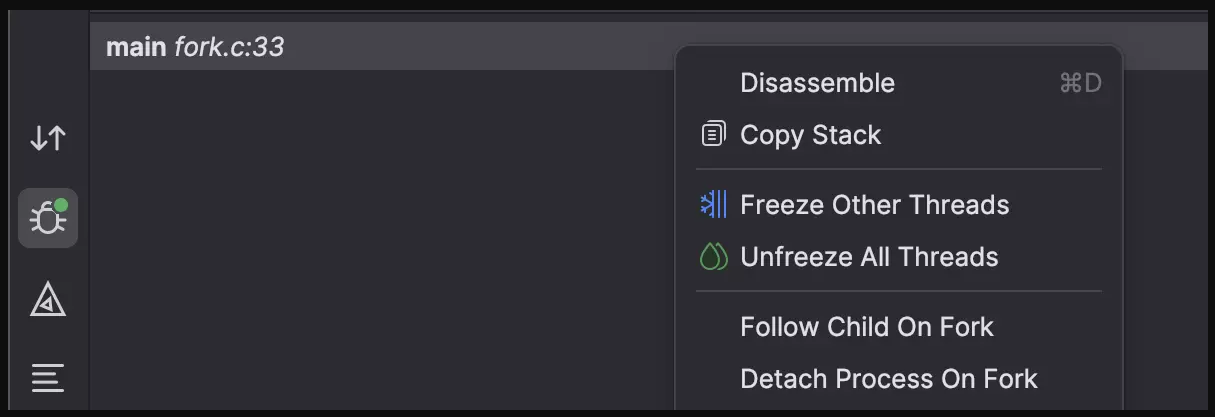Click the bold 'main' function name
1215x417 pixels.
click(136, 47)
